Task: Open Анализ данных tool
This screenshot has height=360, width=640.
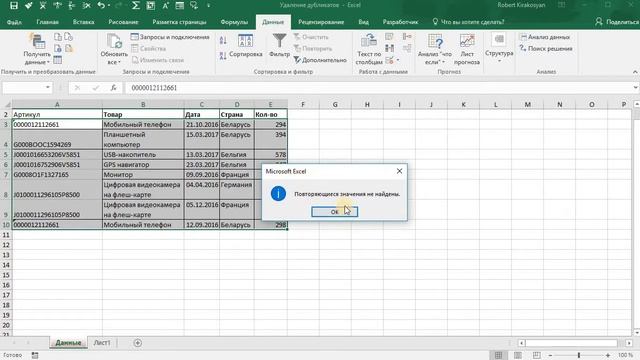Action: coord(545,37)
